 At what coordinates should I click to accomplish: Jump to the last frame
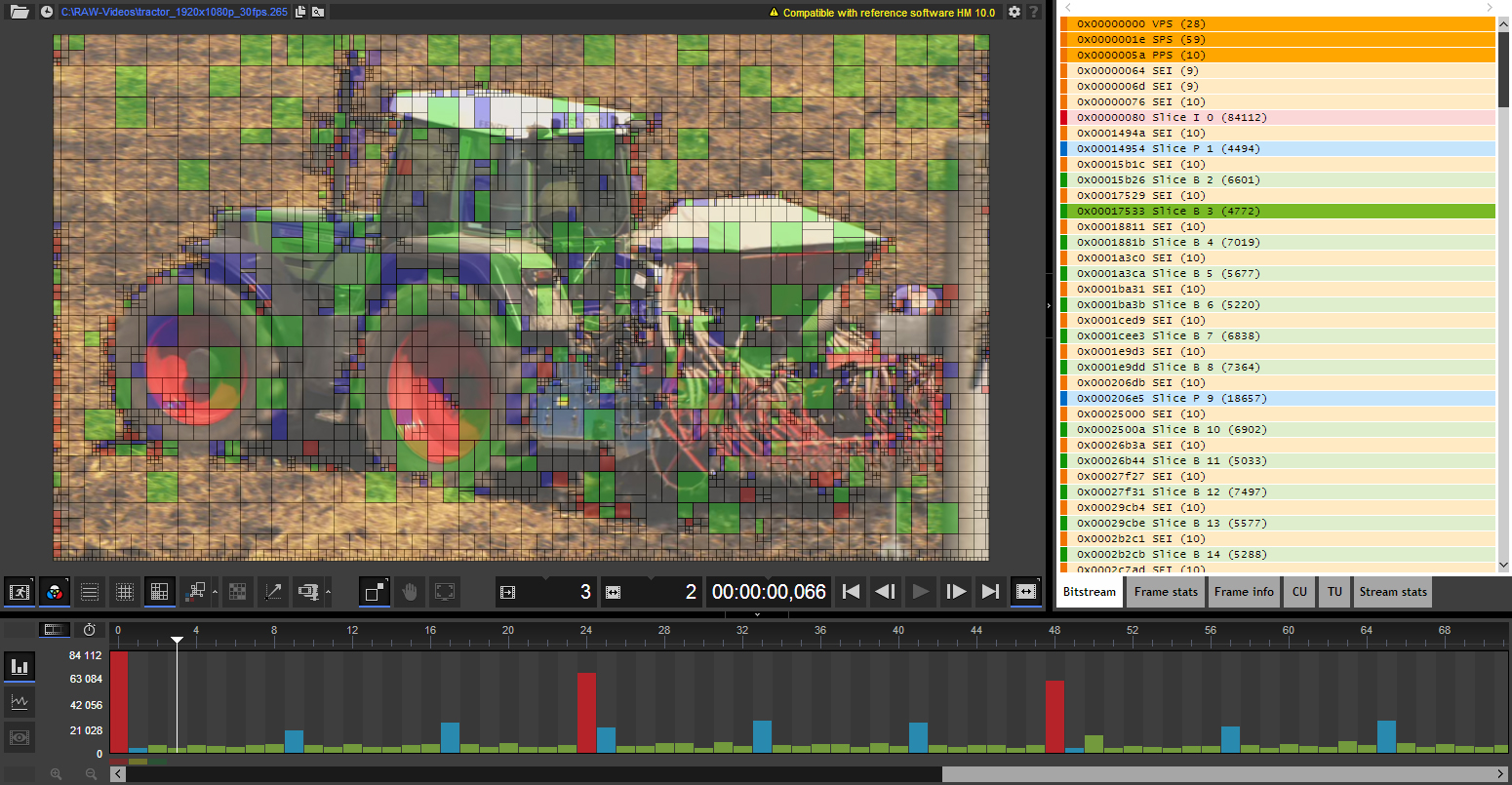(990, 592)
